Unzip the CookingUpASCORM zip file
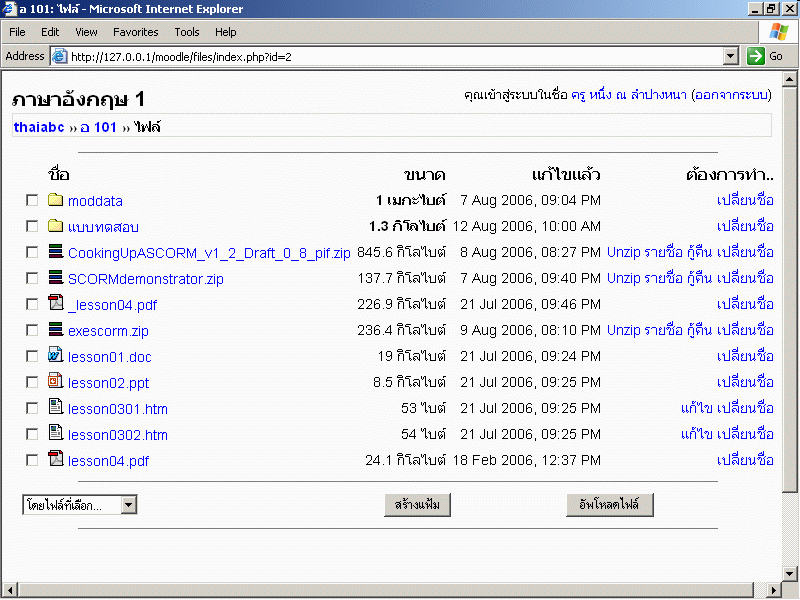Image resolution: width=800 pixels, height=600 pixels. [623, 252]
